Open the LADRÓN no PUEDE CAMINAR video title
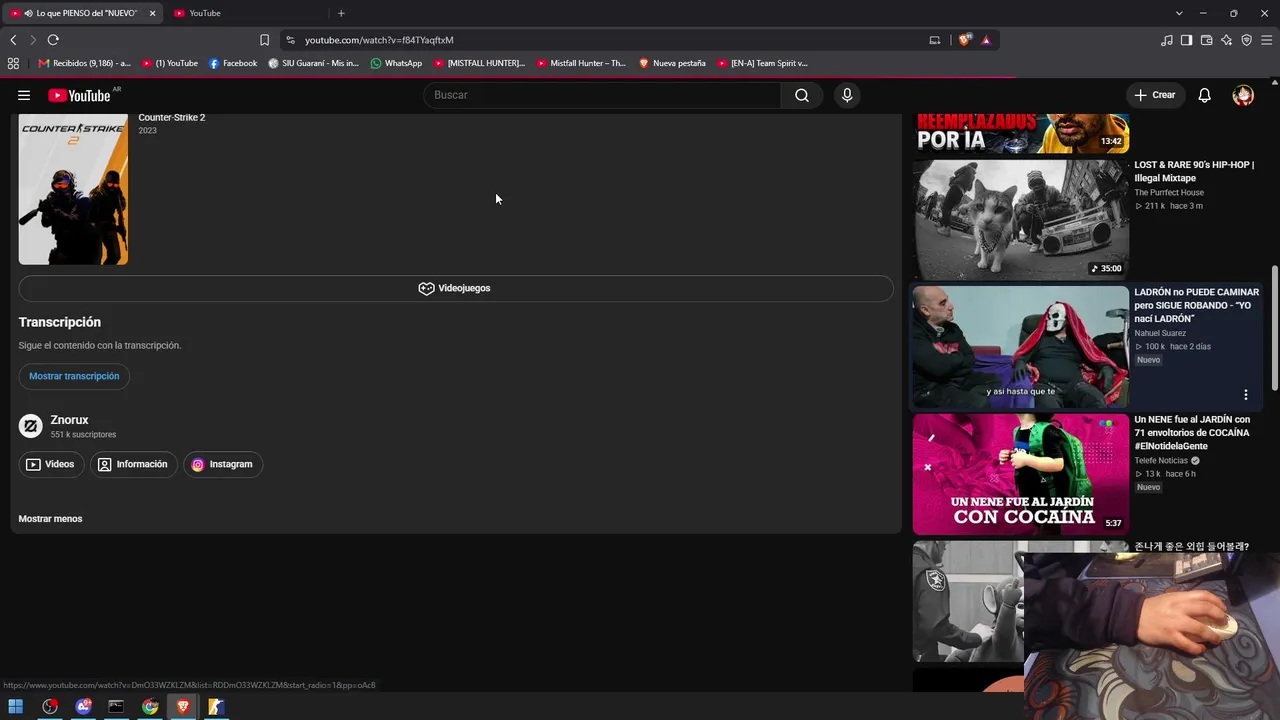This screenshot has width=1280, height=720. tap(1196, 305)
